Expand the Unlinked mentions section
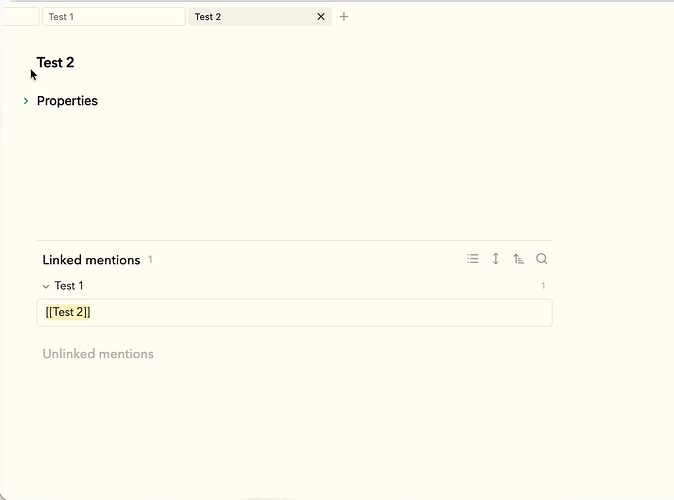The height and width of the screenshot is (500, 674). pos(98,354)
